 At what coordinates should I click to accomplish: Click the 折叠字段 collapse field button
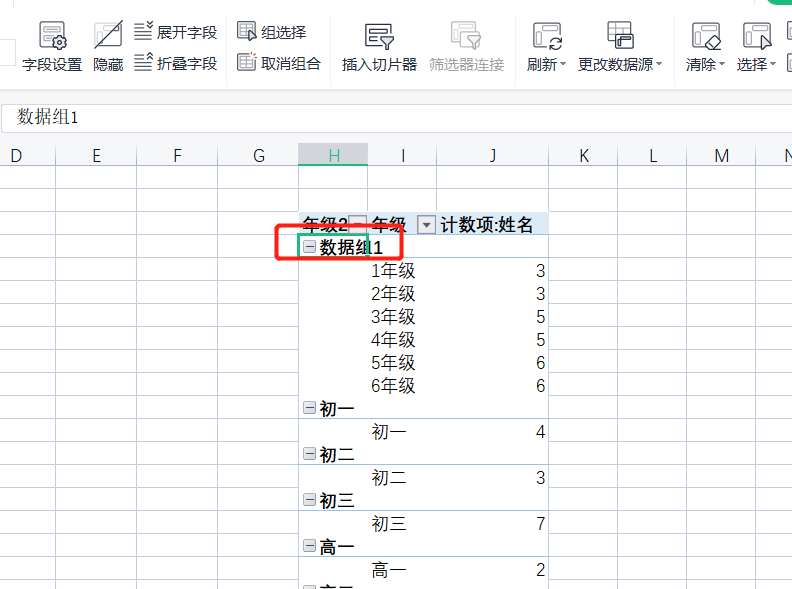175,63
